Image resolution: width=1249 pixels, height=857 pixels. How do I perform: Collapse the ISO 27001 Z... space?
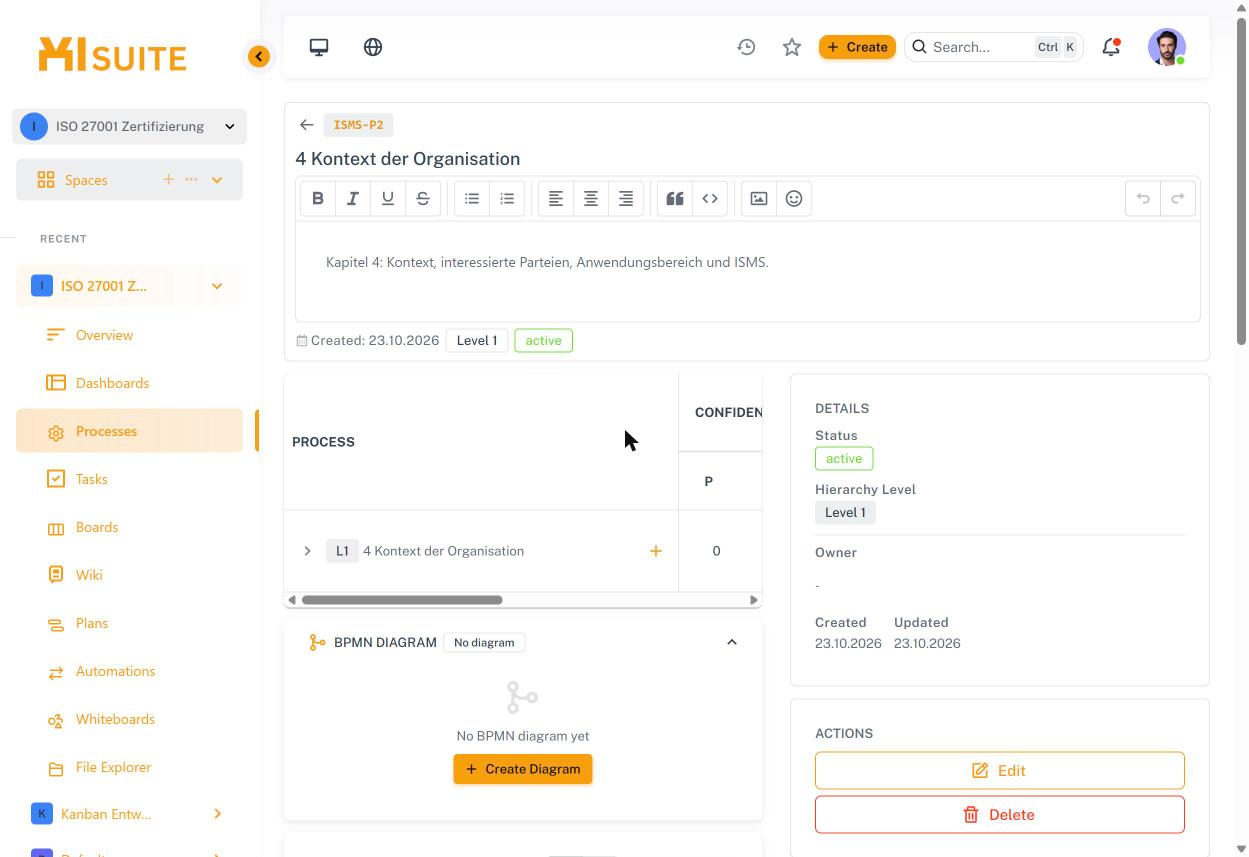(217, 286)
